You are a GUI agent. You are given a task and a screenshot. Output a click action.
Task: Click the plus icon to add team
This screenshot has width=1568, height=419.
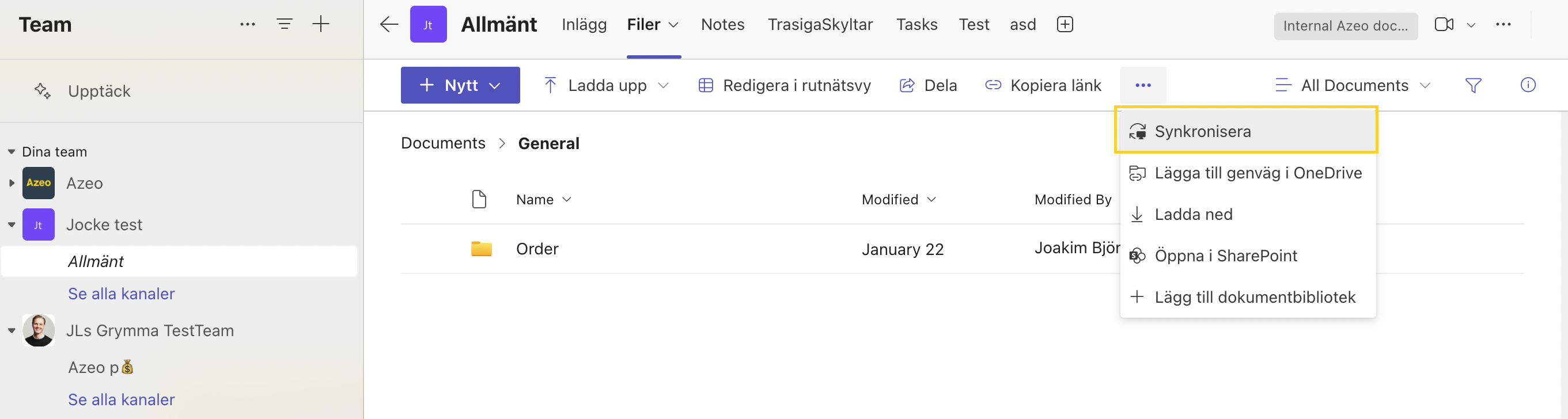pos(321,24)
